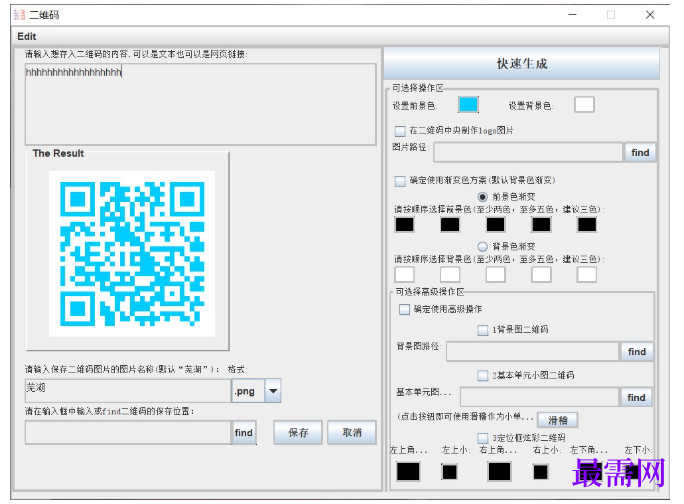Select the 前景色渐变 radio button
The width and height of the screenshot is (684, 504).
click(x=482, y=197)
